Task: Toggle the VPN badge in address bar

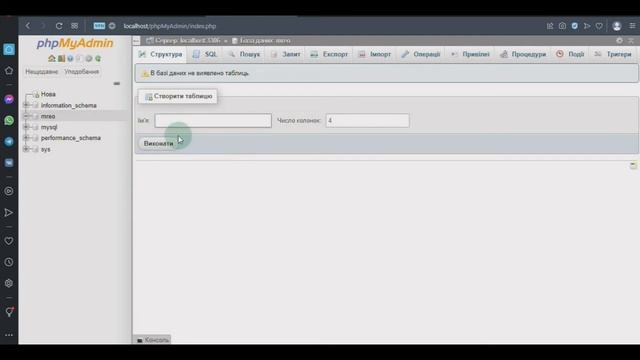Action: [99, 26]
